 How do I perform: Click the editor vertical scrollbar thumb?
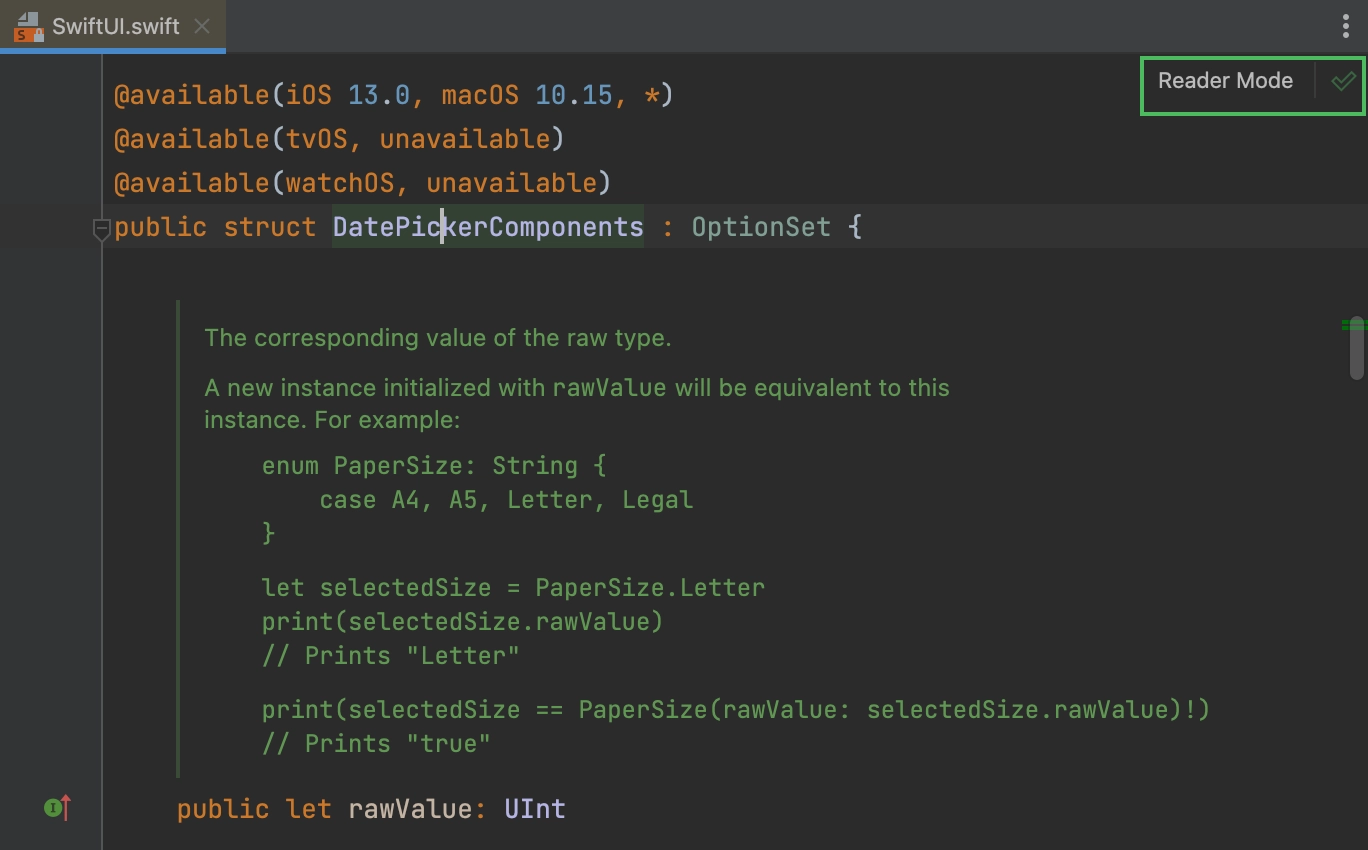click(x=1357, y=348)
